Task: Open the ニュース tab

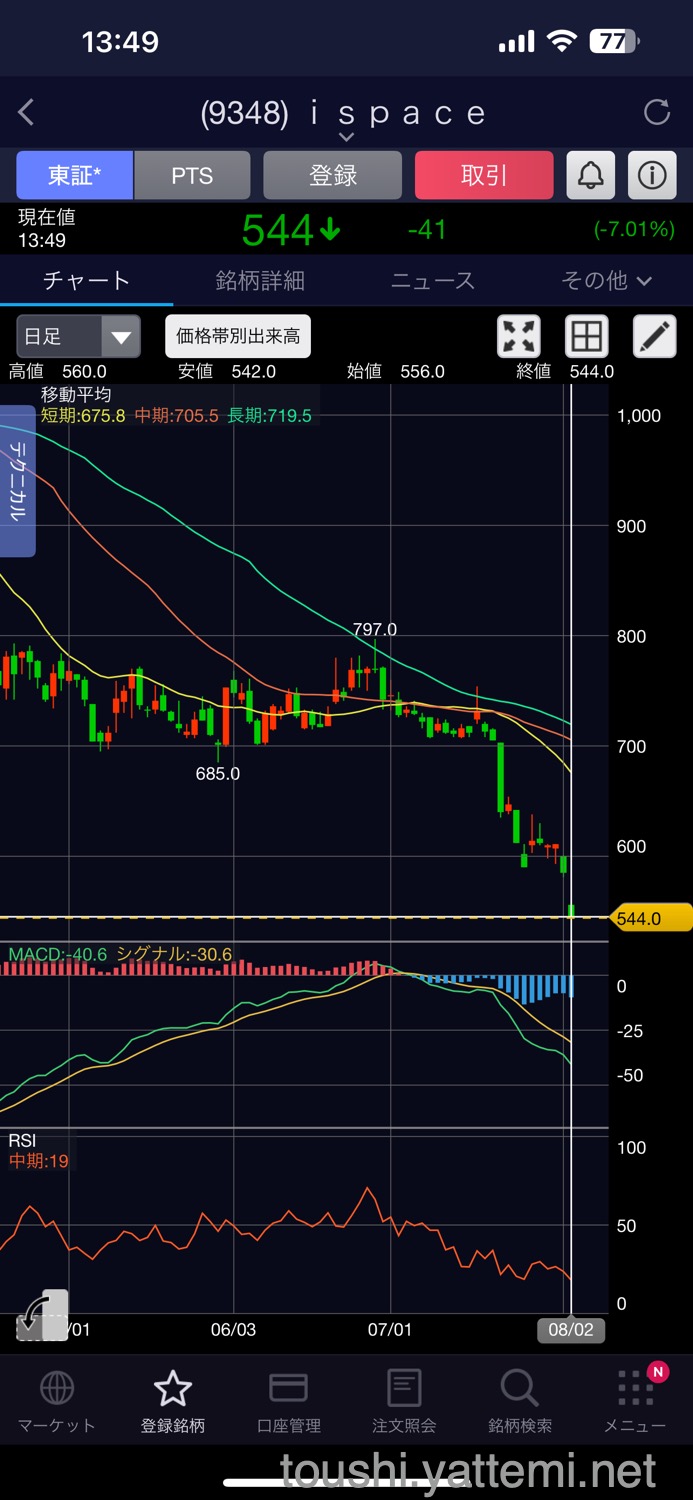Action: tap(432, 281)
